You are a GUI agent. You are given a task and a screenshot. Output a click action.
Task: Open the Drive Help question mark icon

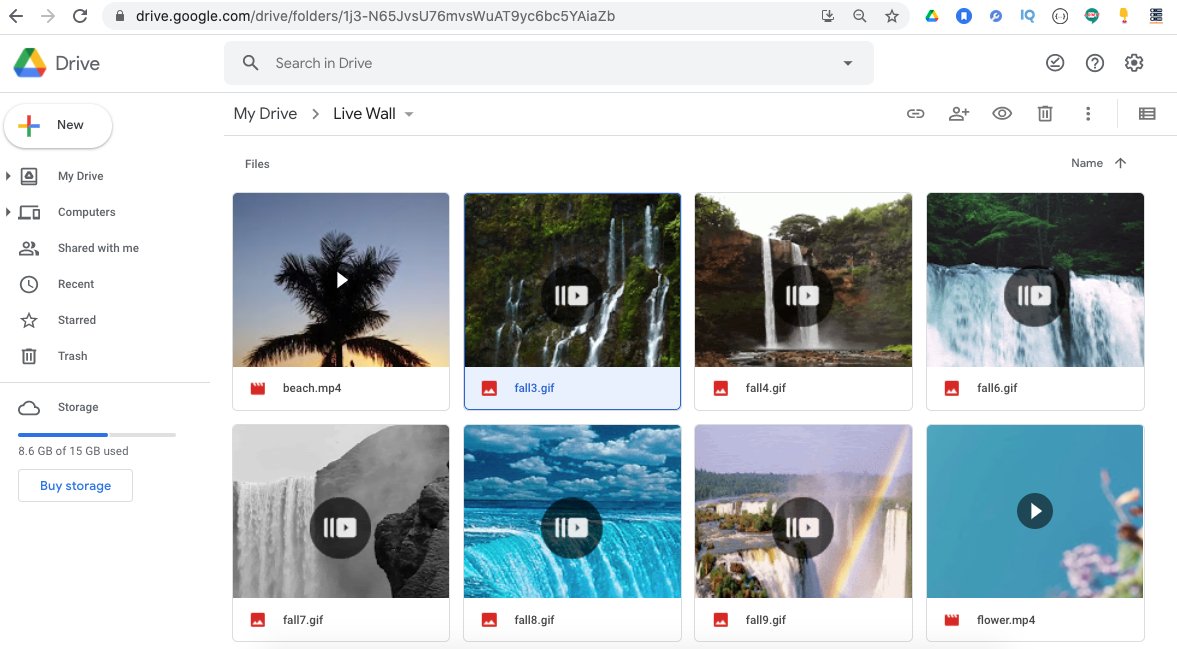[1094, 63]
